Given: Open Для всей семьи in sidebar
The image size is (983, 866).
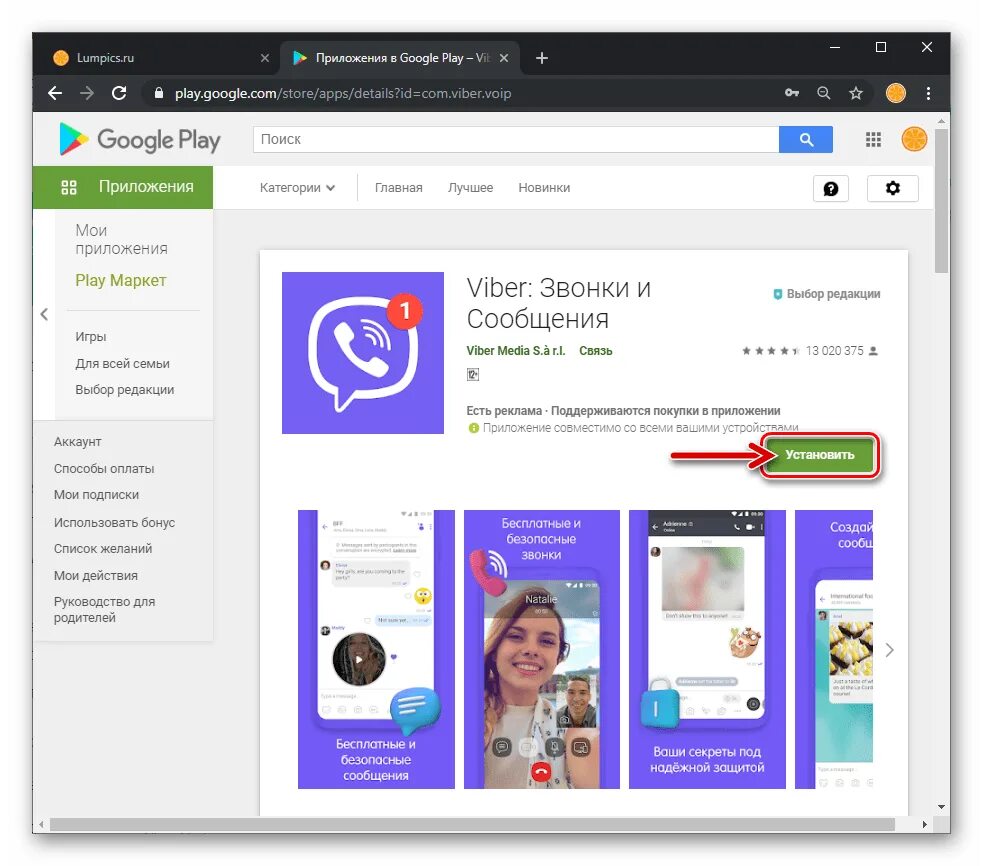Looking at the screenshot, I should (x=122, y=364).
